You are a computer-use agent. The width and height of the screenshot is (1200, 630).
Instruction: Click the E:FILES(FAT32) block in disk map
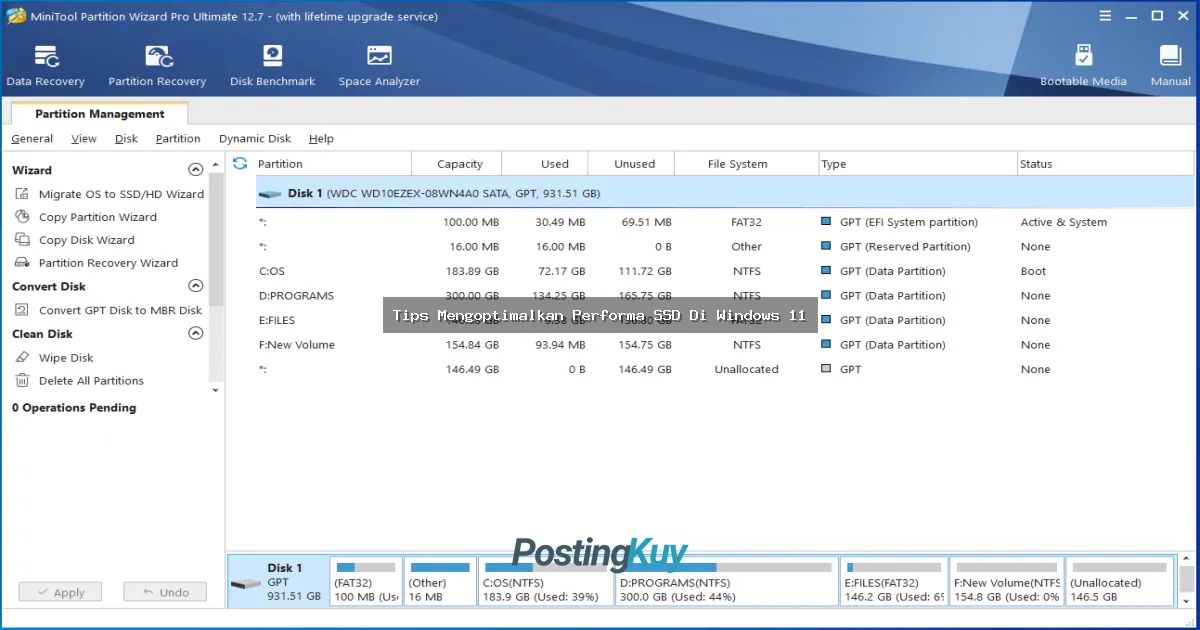(894, 581)
